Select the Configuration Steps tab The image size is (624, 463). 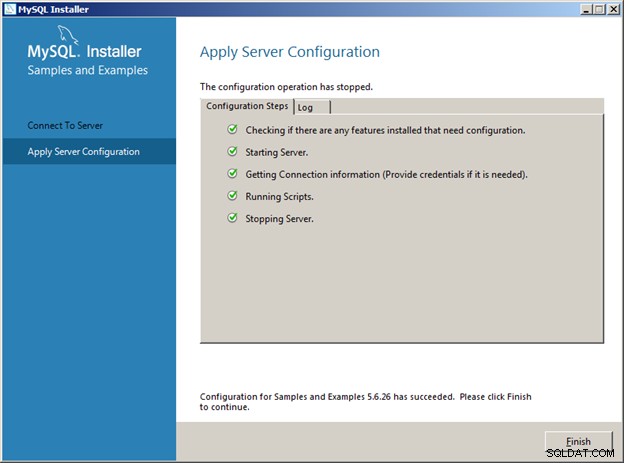pos(247,106)
